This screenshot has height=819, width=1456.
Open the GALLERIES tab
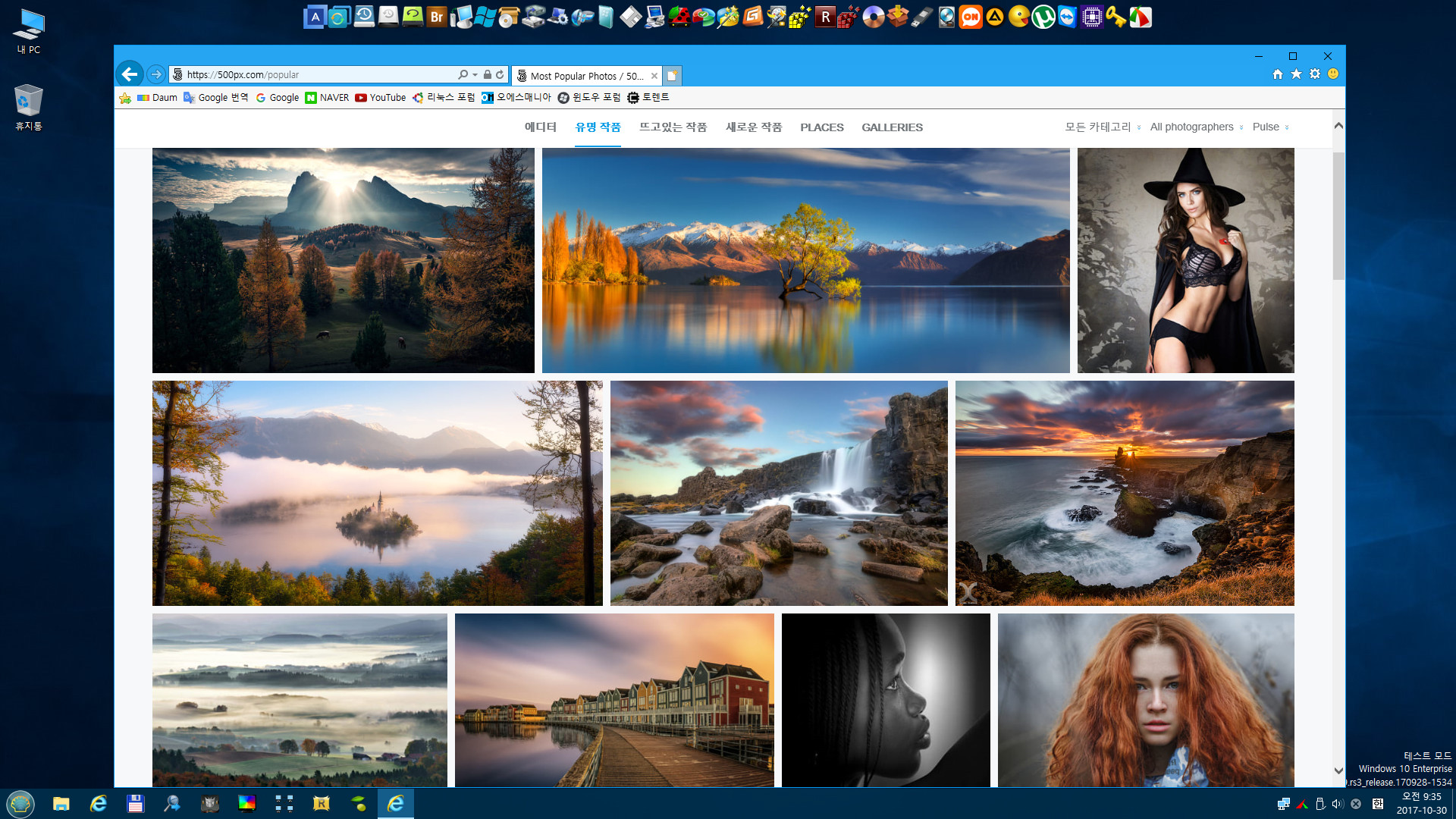[892, 127]
